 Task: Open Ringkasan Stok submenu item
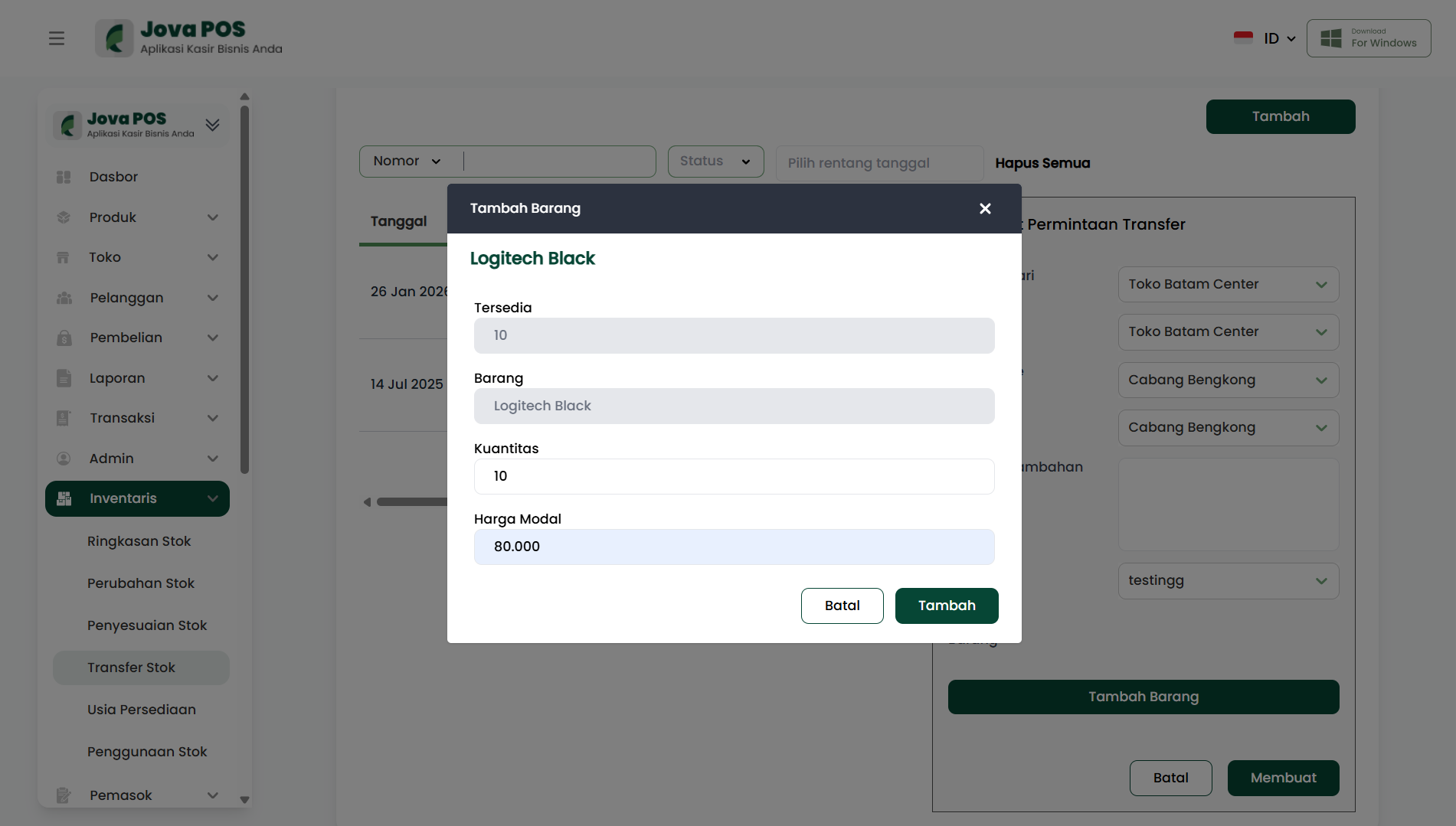(139, 541)
